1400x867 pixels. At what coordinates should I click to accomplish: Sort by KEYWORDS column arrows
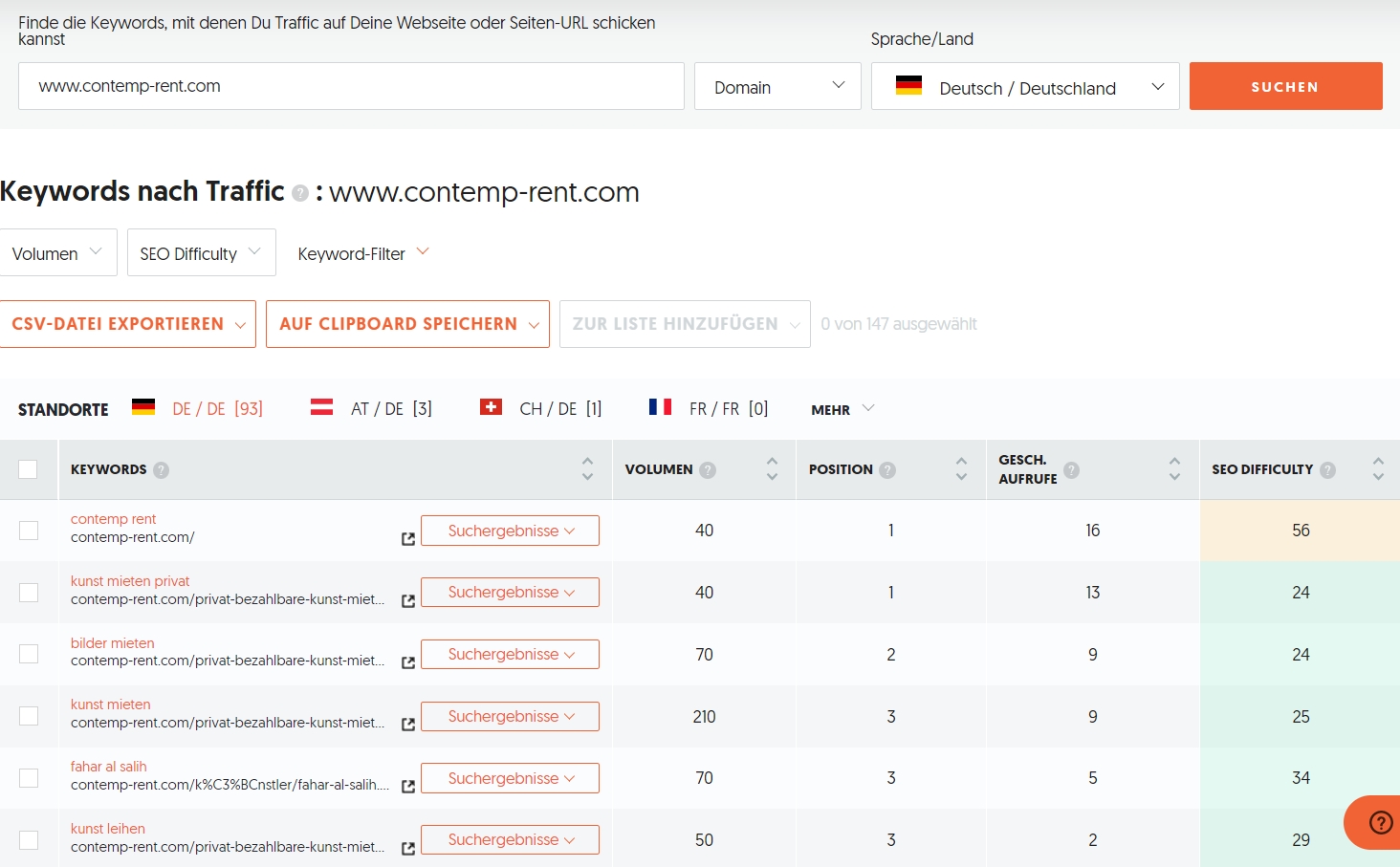[587, 468]
